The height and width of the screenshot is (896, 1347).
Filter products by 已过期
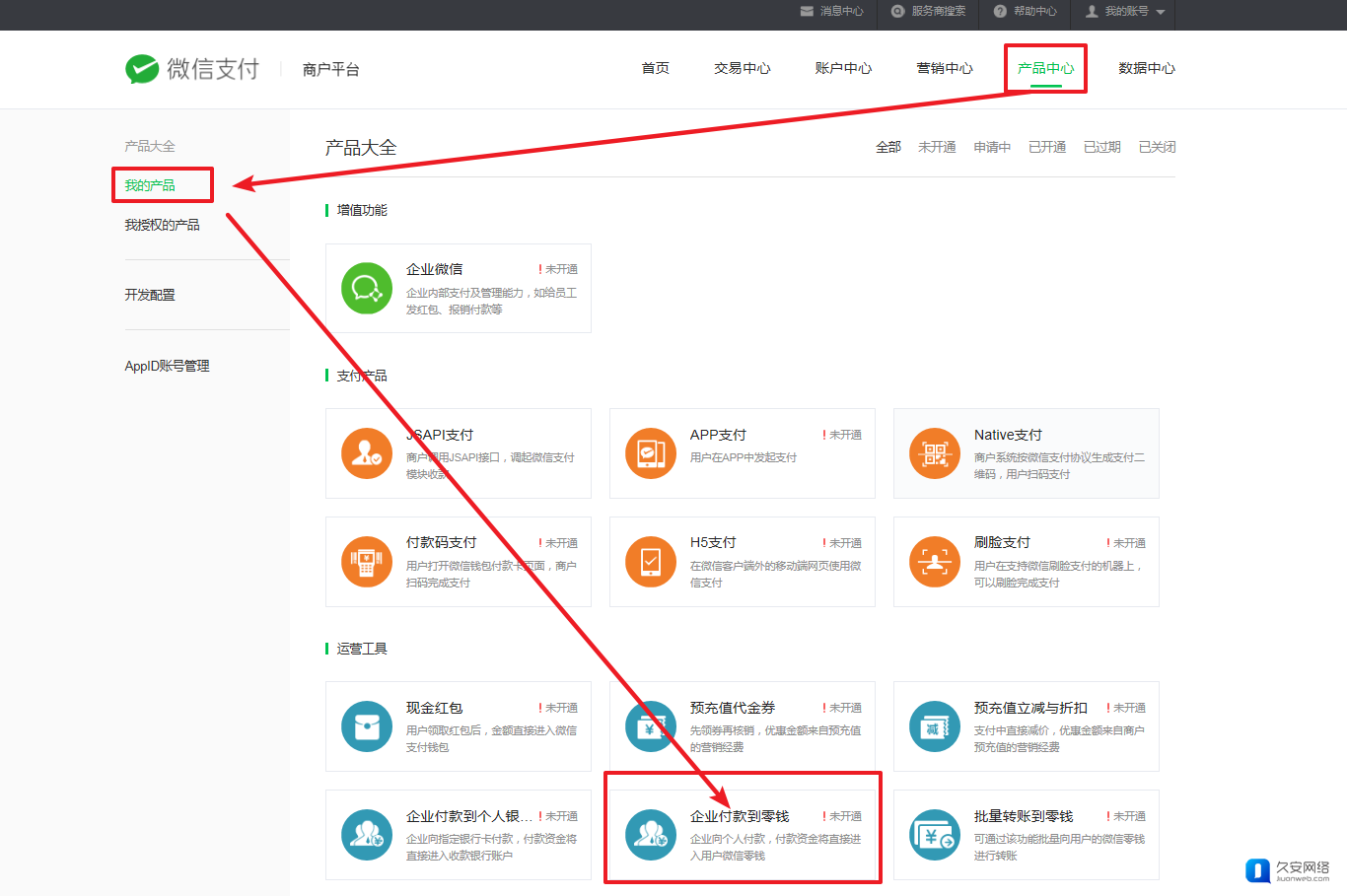tap(1102, 147)
